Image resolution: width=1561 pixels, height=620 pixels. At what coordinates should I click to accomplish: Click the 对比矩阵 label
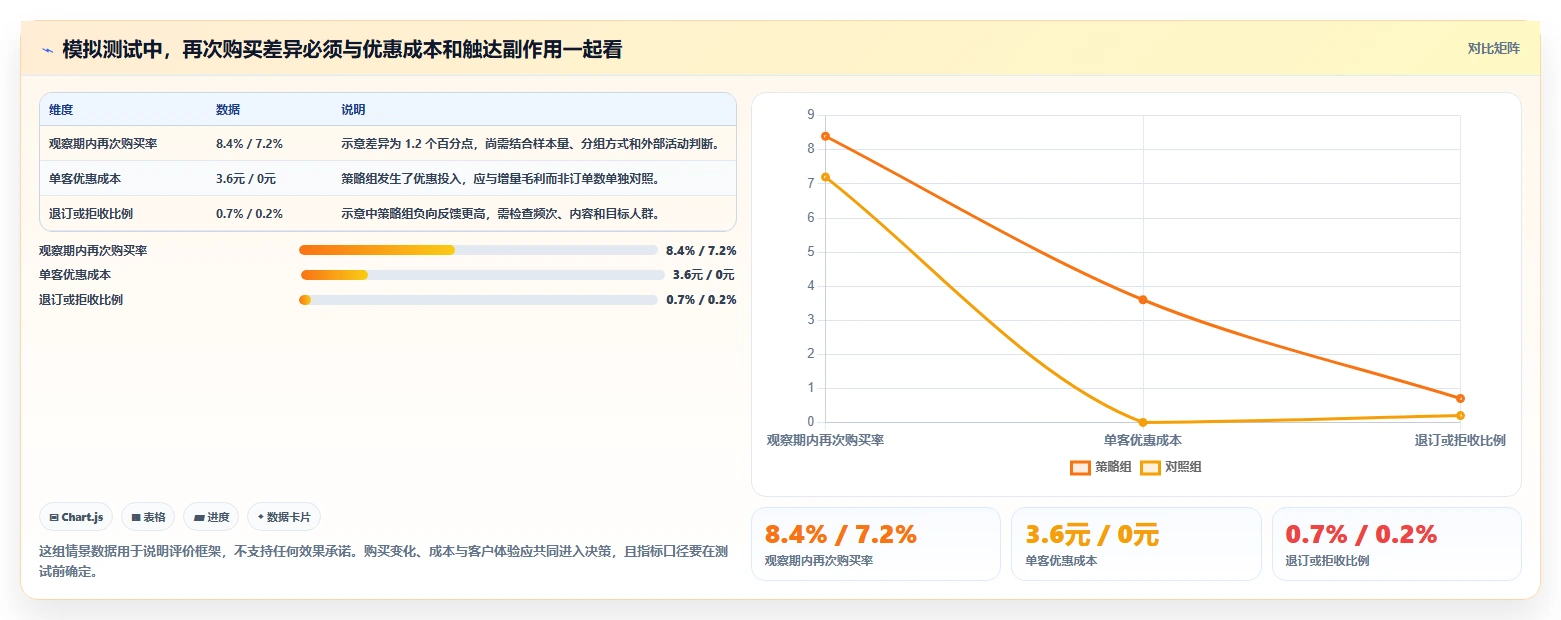point(1493,49)
